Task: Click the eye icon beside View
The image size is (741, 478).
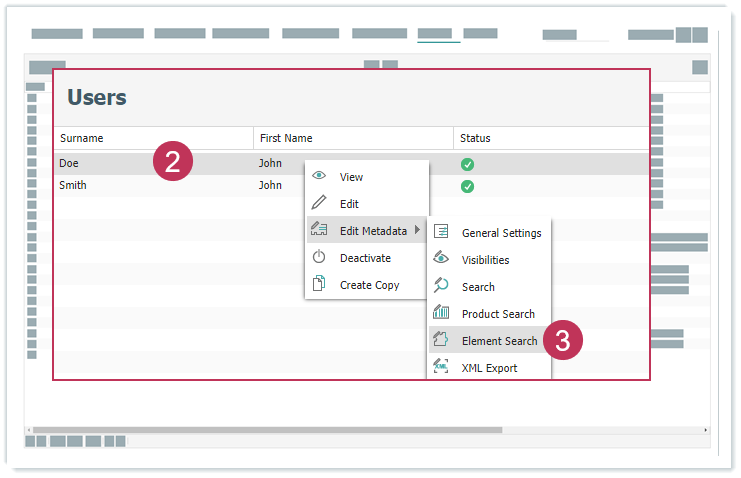Action: (x=319, y=176)
